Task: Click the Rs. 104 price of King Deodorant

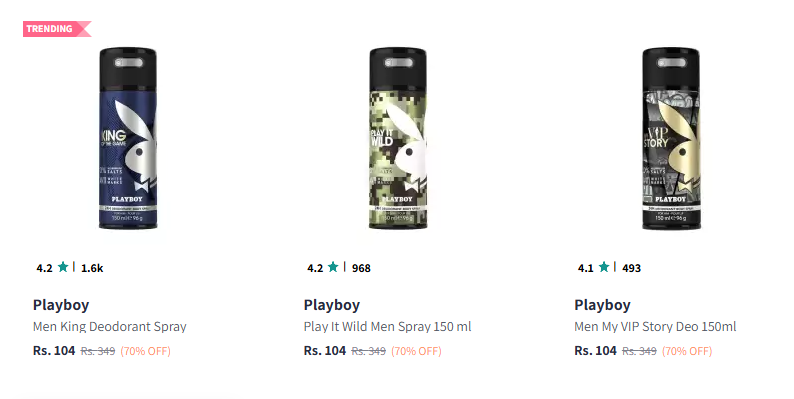Action: coord(54,351)
